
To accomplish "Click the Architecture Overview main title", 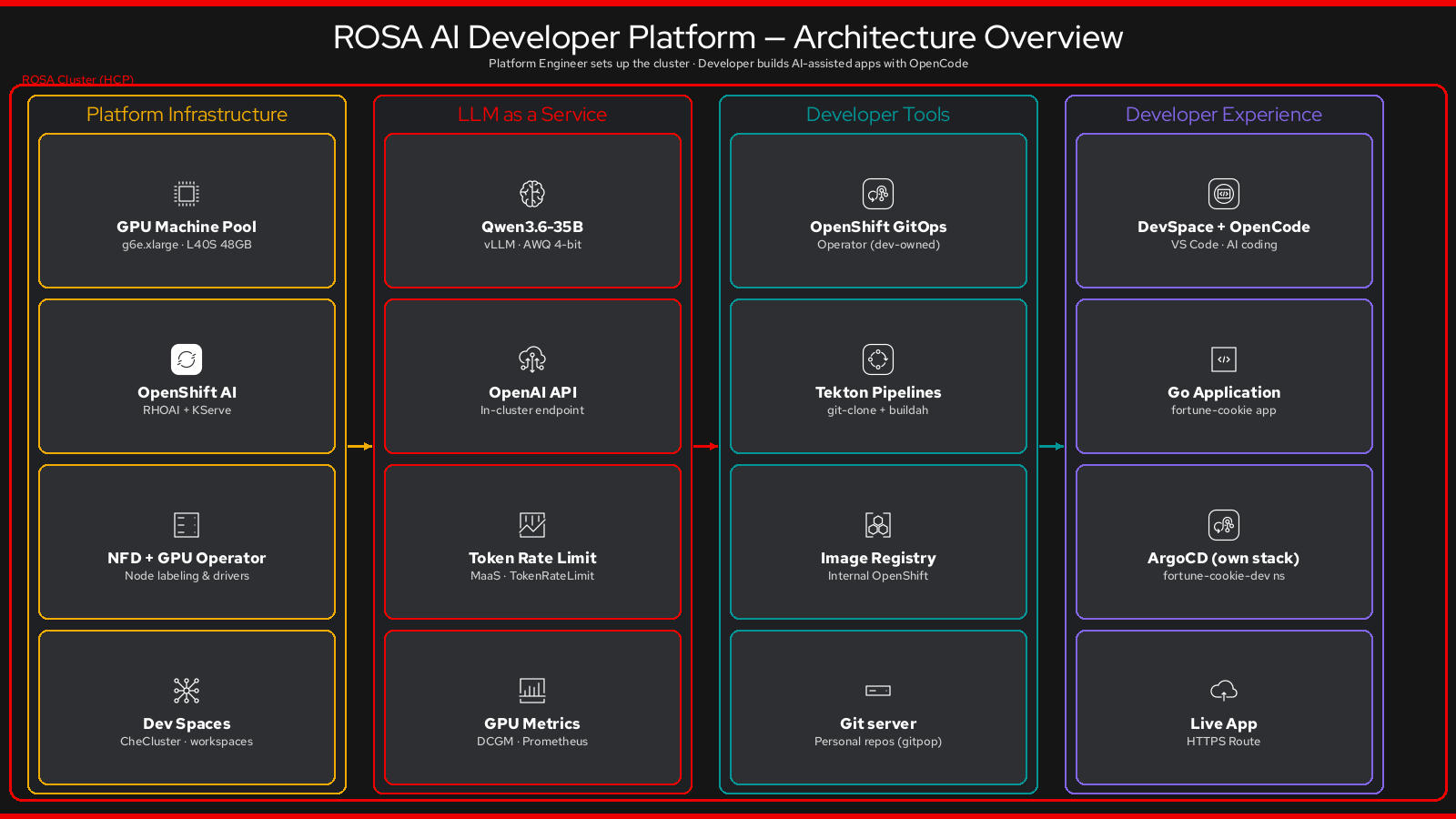I will point(728,37).
